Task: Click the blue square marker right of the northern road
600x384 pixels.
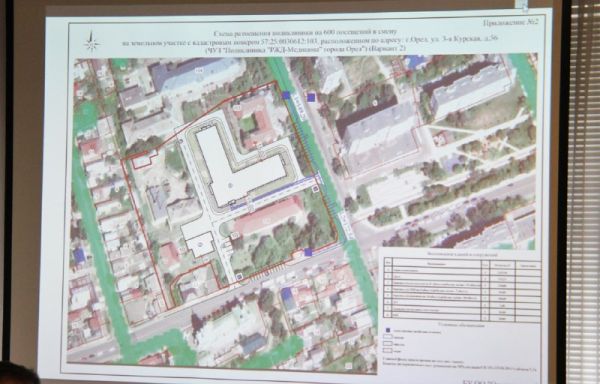Action: click(x=311, y=97)
